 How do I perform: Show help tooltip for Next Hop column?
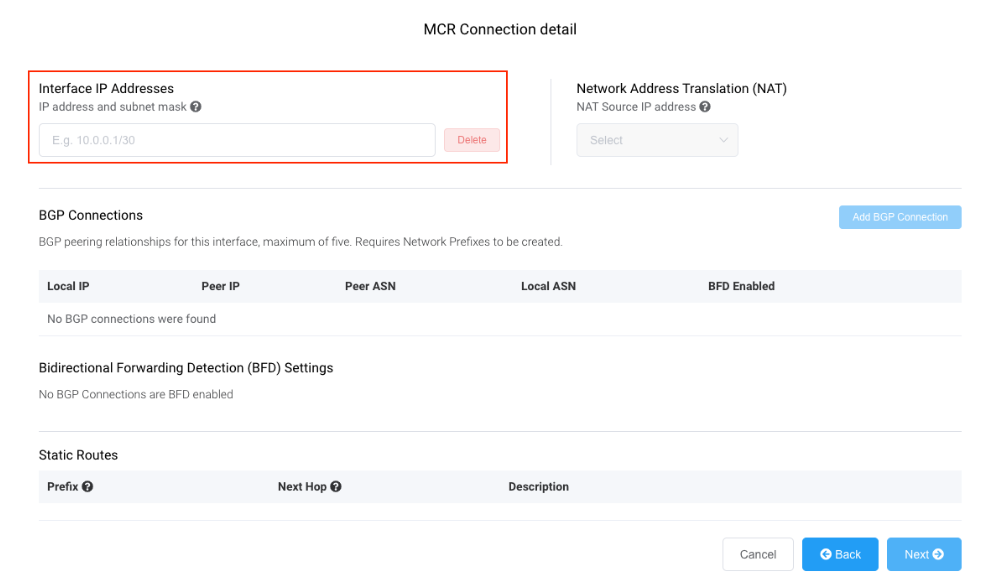(336, 486)
